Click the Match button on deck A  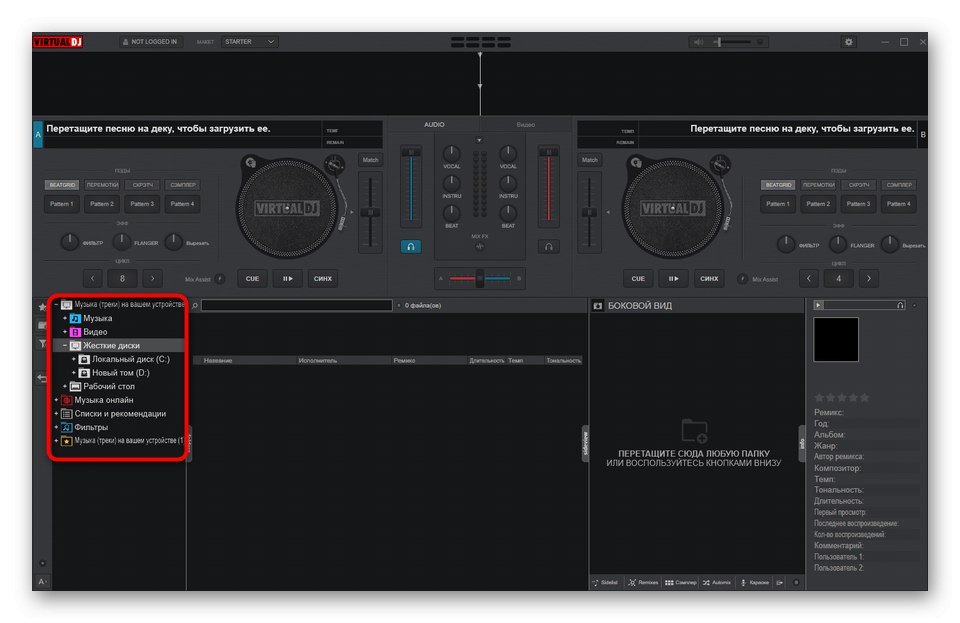[370, 160]
